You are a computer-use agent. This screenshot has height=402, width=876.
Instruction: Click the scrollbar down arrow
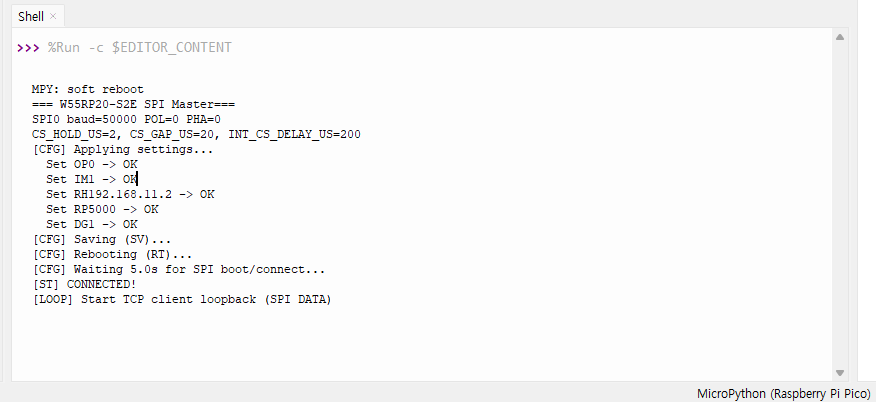click(840, 372)
